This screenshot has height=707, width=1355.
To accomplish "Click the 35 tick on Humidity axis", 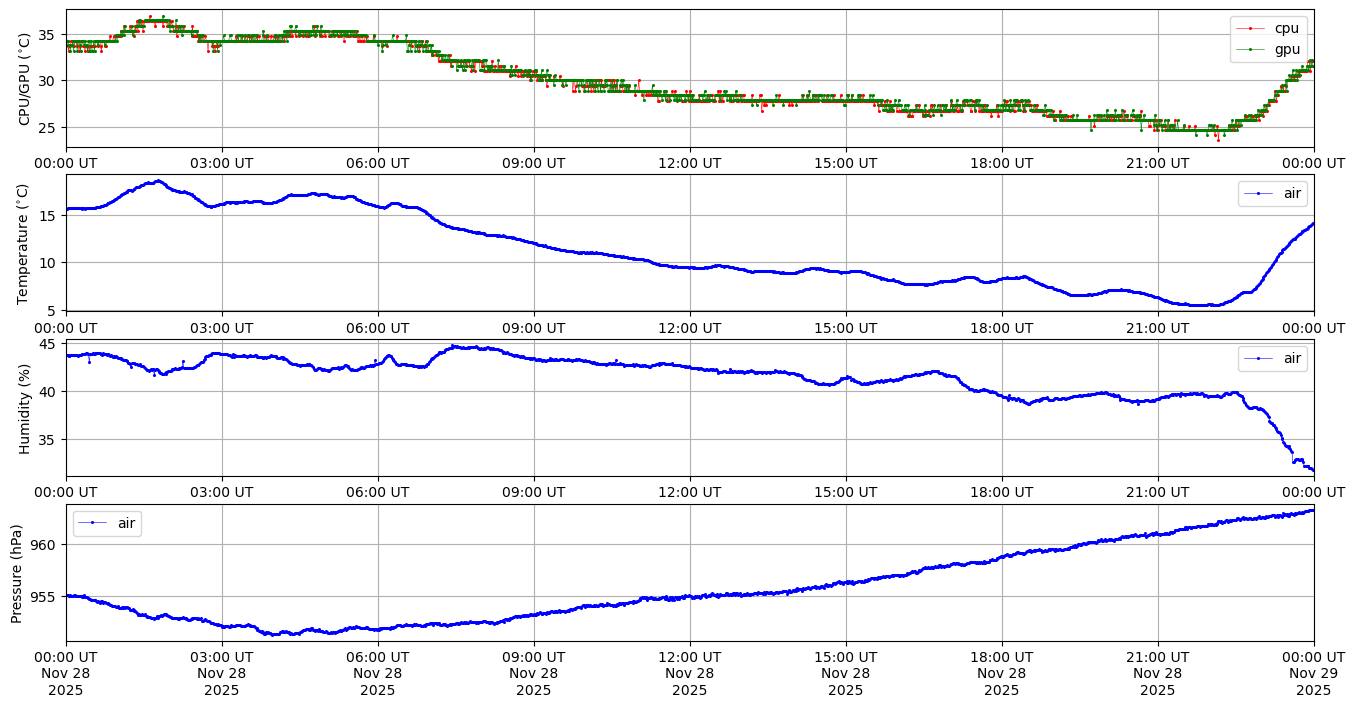I will tap(48, 440).
